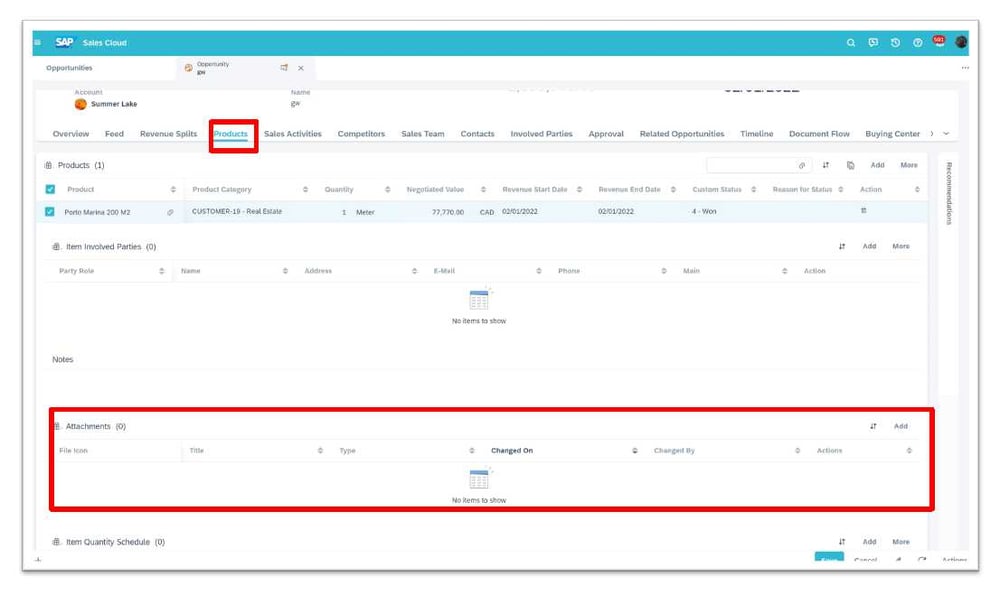Open the history clock icon in header
Viewport: 1000px width, 595px height.
(x=895, y=43)
